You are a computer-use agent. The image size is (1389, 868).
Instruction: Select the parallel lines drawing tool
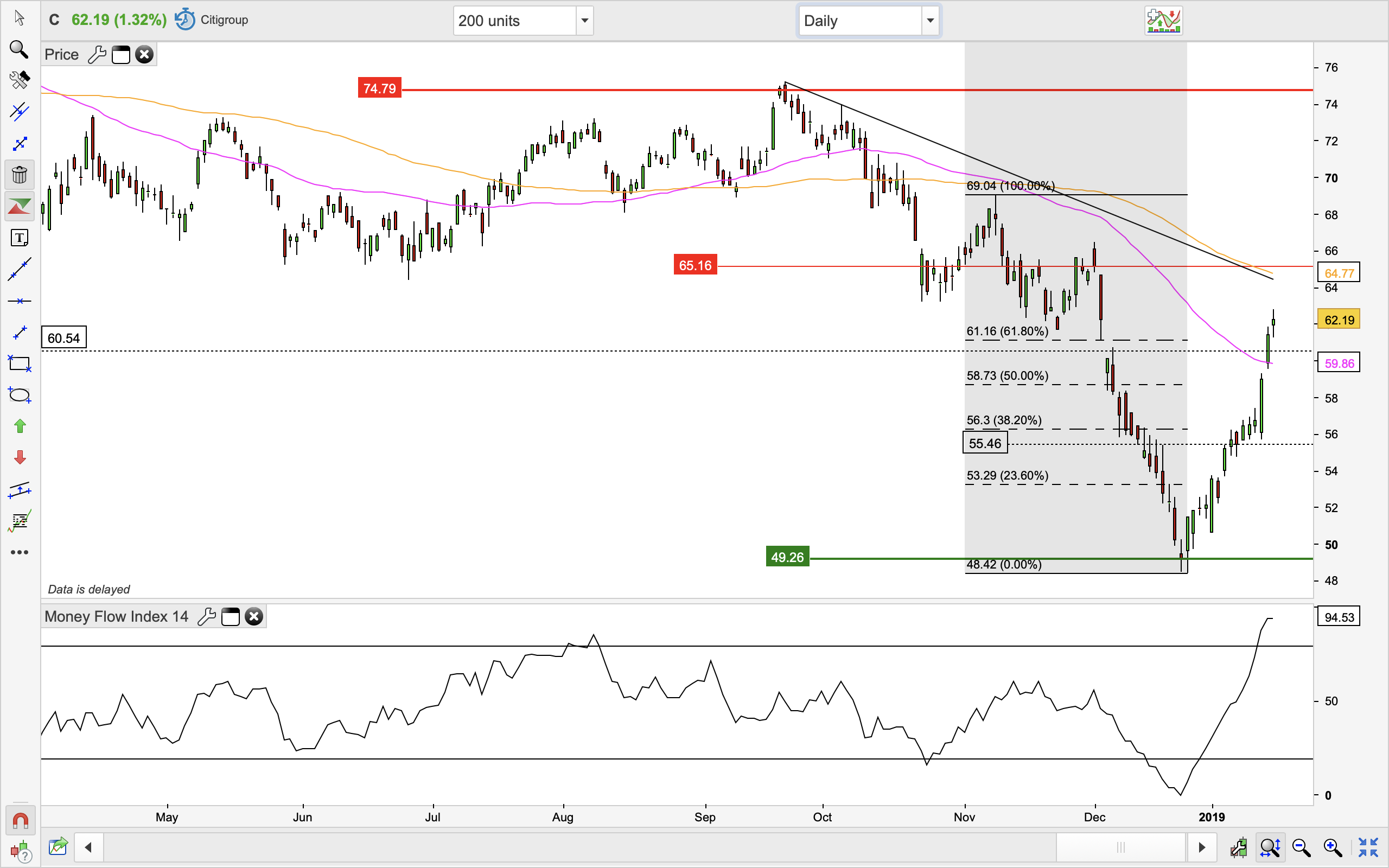click(20, 111)
